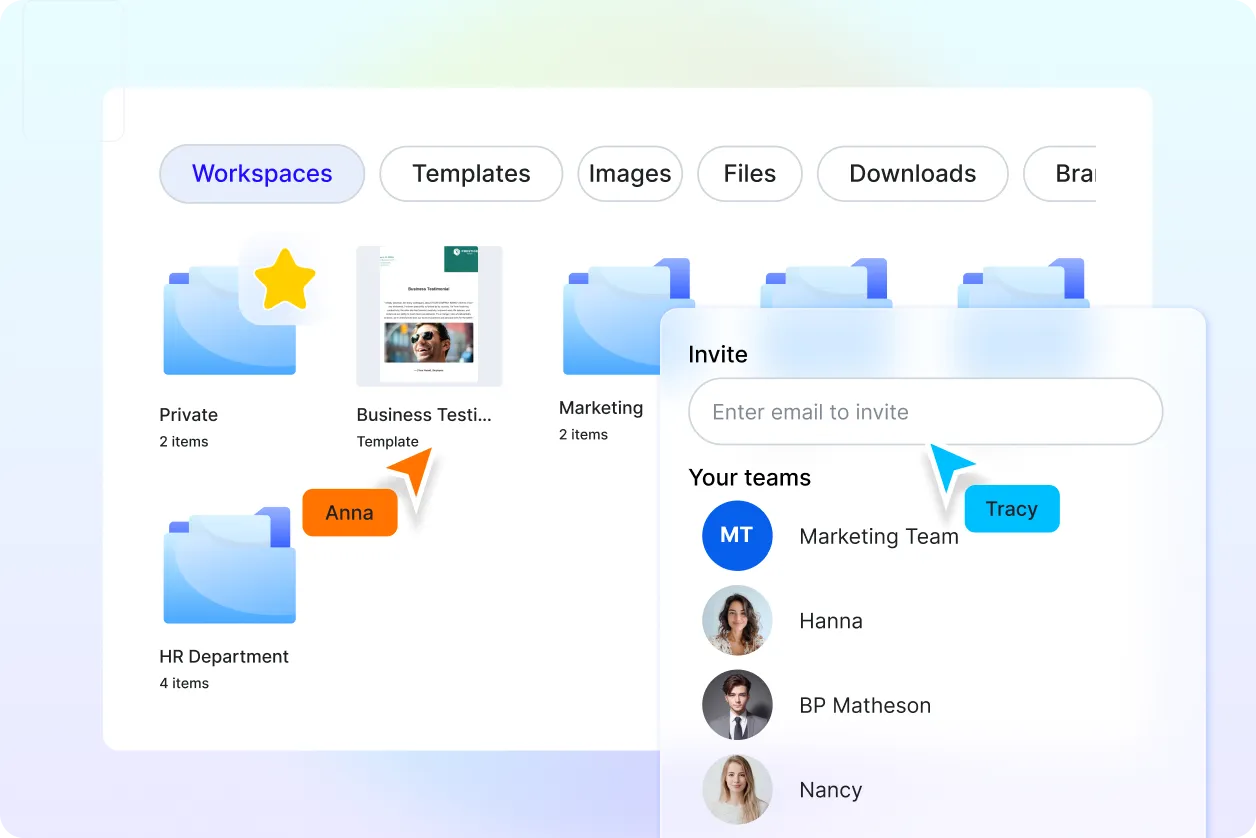Select the partially visible Brand tab
The width and height of the screenshot is (1256, 838).
coord(1068,174)
